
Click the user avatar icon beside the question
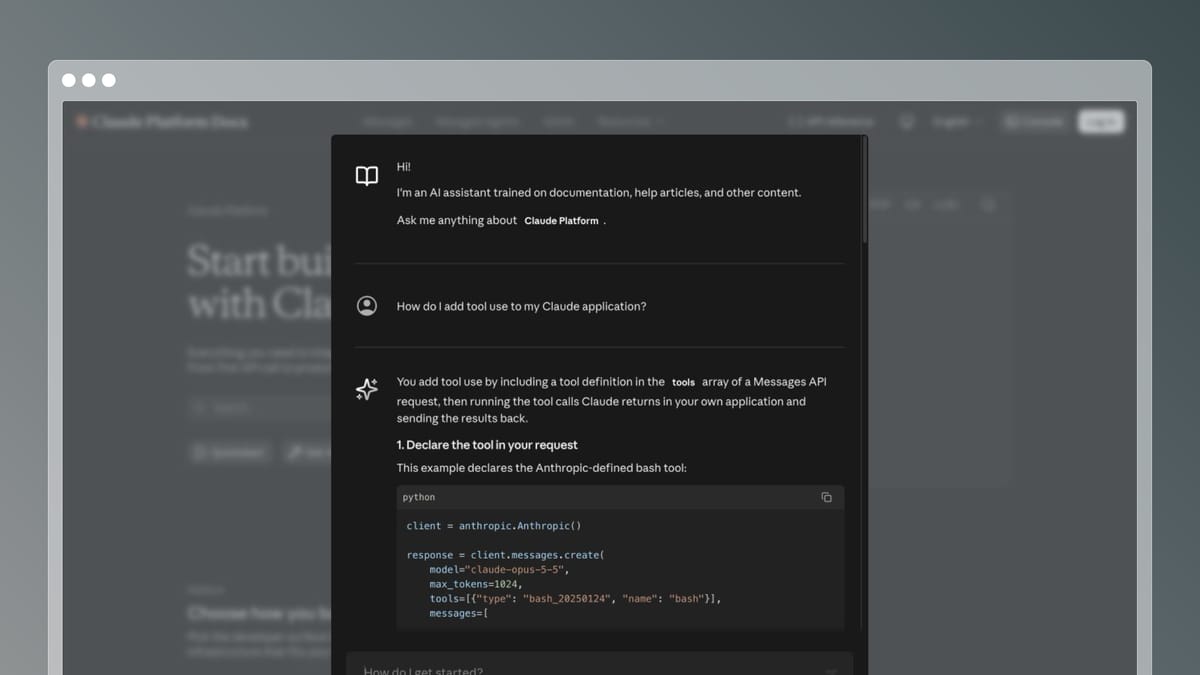(x=367, y=306)
